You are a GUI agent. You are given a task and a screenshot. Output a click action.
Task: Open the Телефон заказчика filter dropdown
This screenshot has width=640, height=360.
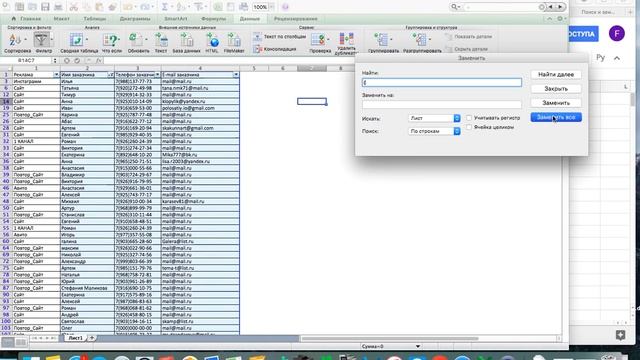(158, 75)
